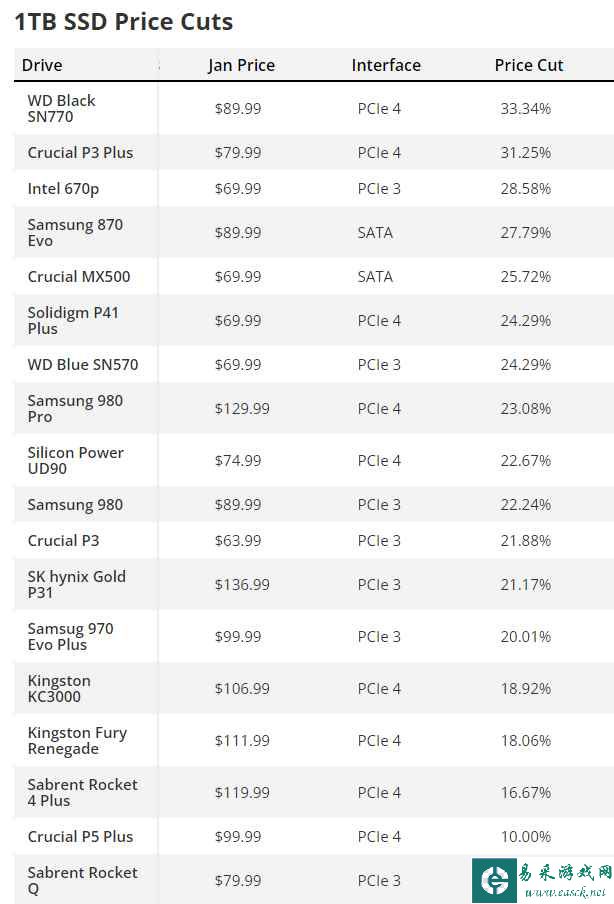
Task: Click the Intel 670p drive name
Action: (63, 189)
